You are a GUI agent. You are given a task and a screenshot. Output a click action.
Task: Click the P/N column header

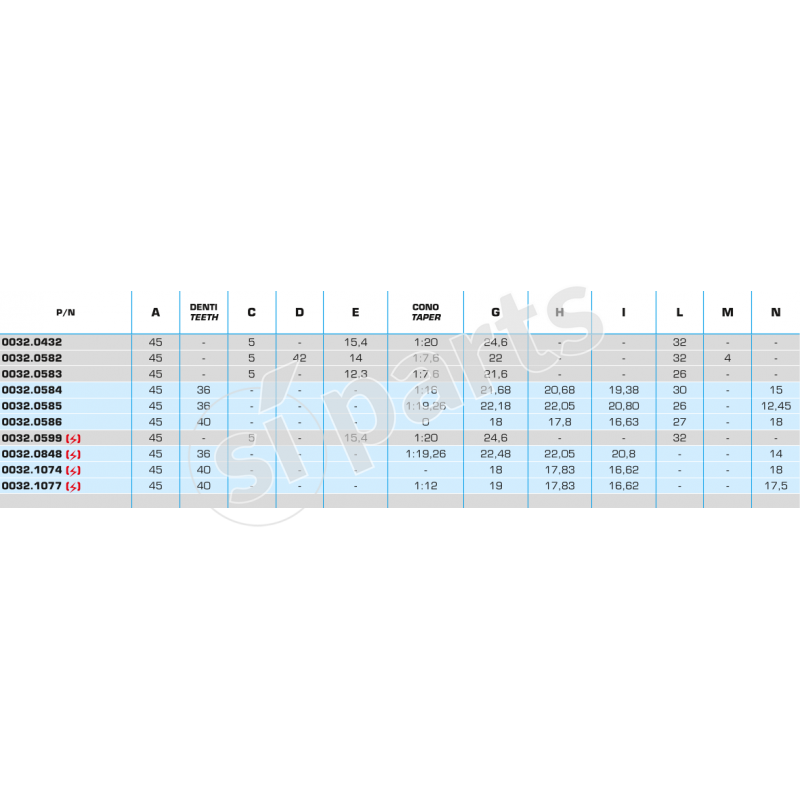click(65, 312)
